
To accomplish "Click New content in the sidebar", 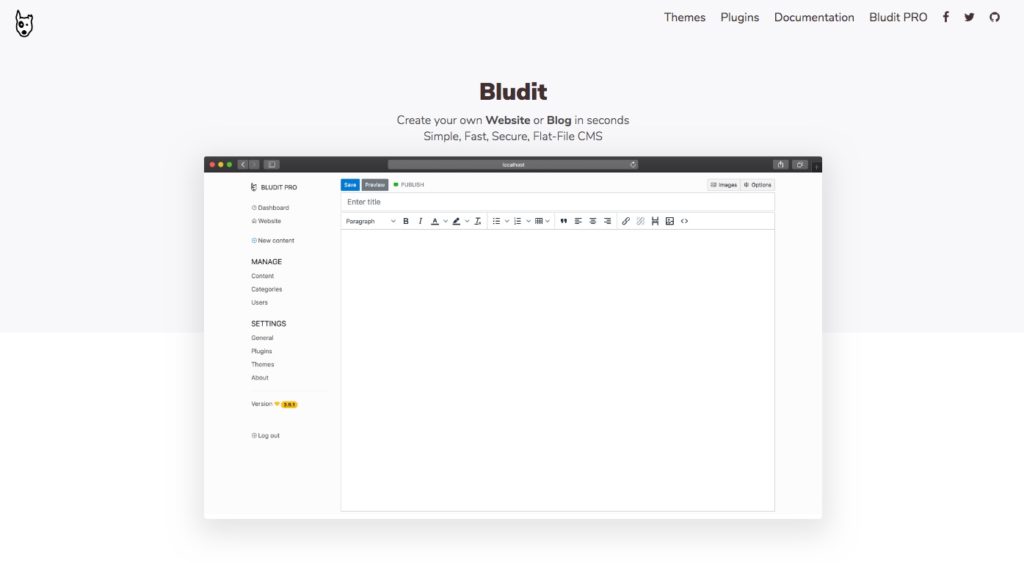I will 273,240.
